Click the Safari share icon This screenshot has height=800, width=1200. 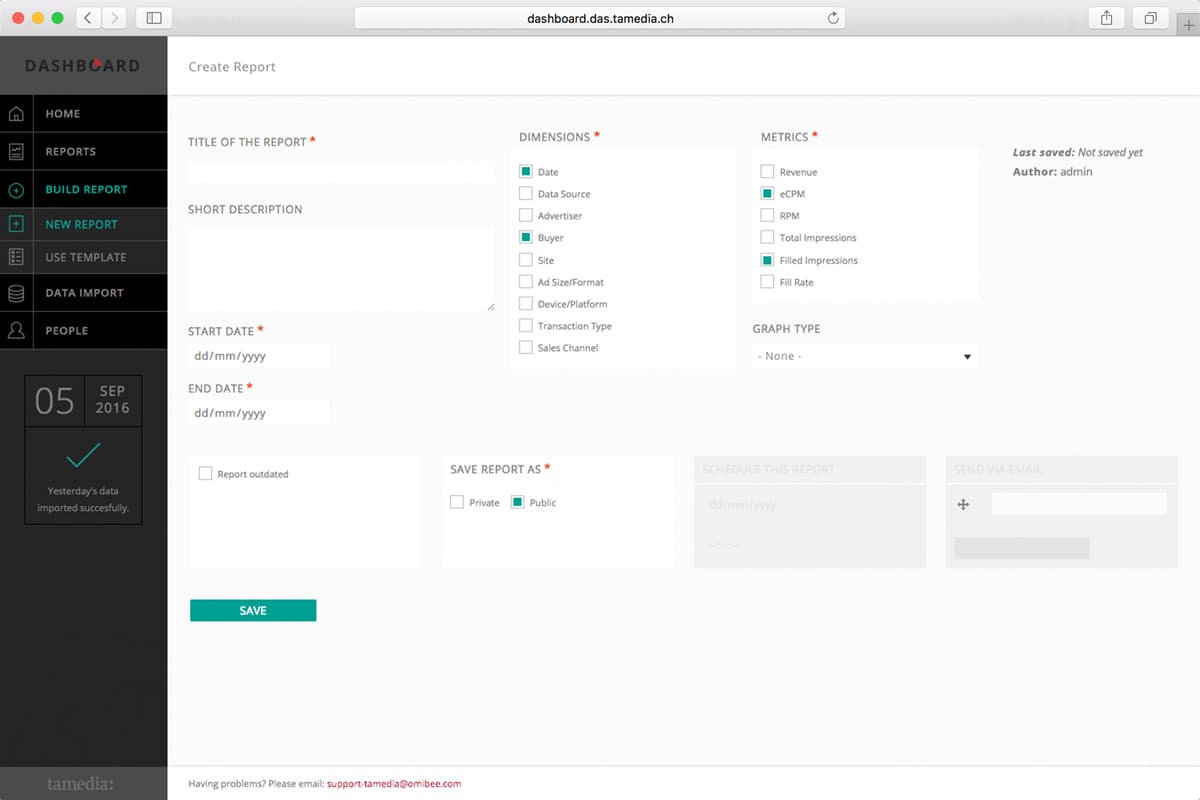point(1106,18)
